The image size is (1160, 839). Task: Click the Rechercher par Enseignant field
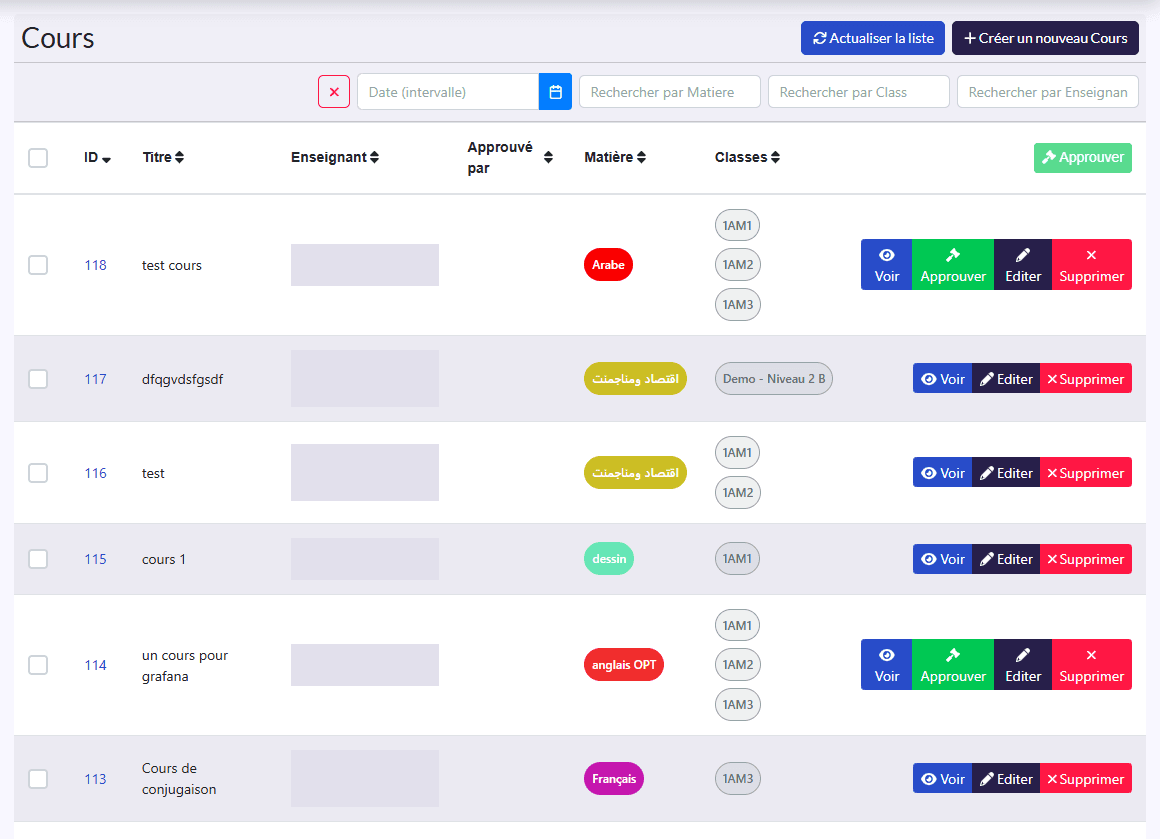click(1048, 92)
